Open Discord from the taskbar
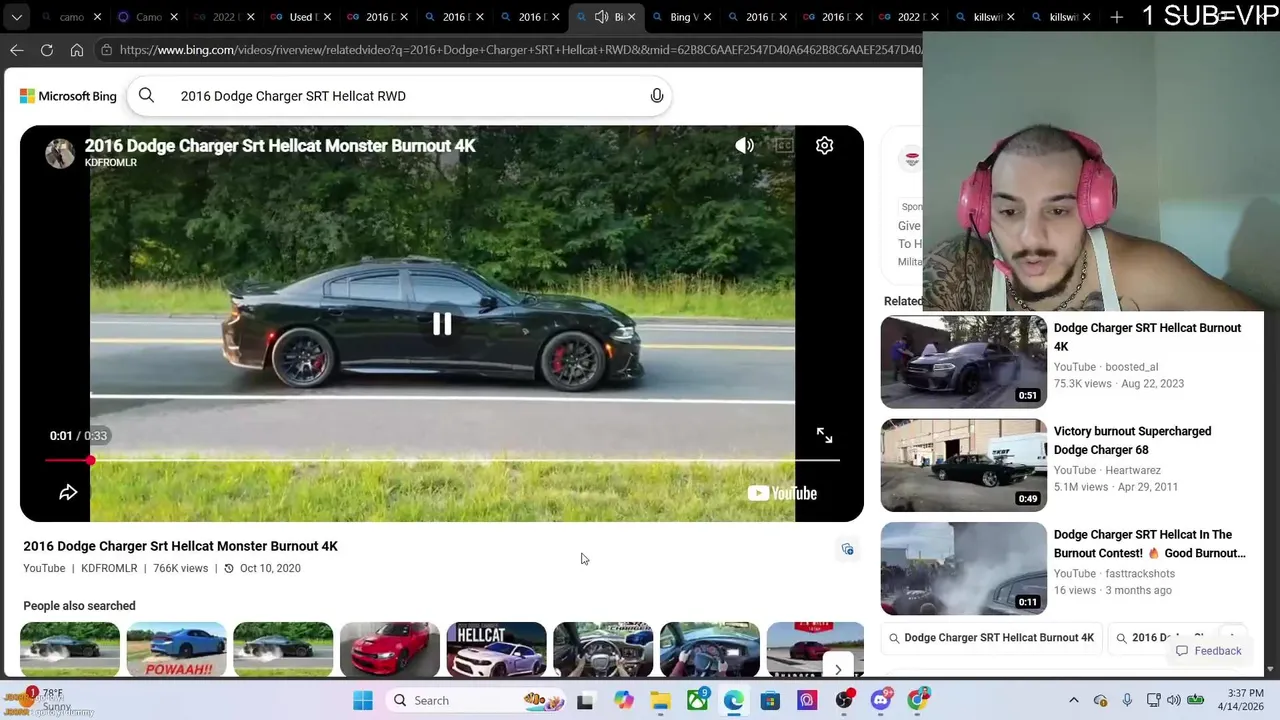Image resolution: width=1280 pixels, height=720 pixels. pyautogui.click(x=880, y=700)
